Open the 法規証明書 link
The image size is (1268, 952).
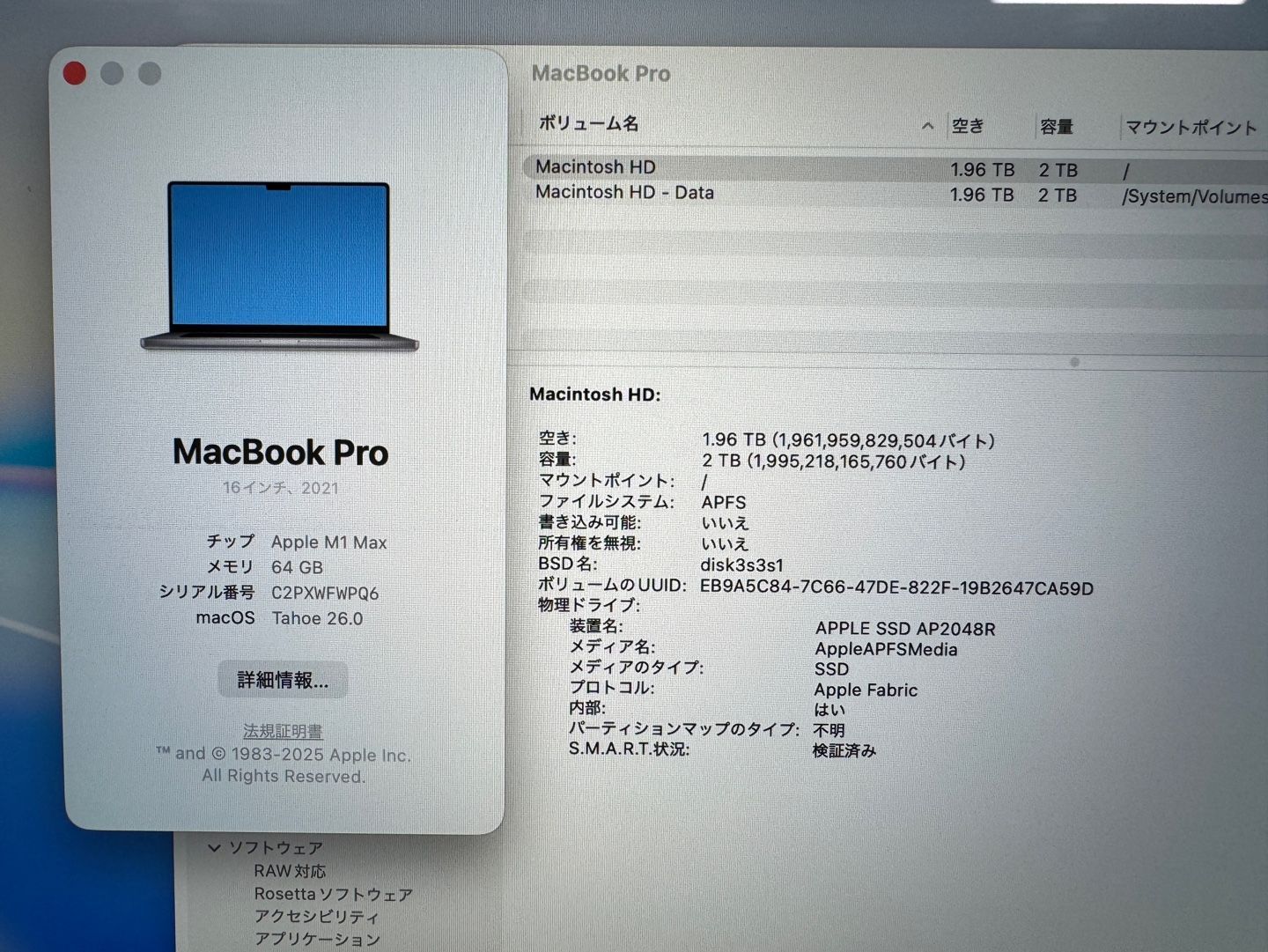(283, 731)
